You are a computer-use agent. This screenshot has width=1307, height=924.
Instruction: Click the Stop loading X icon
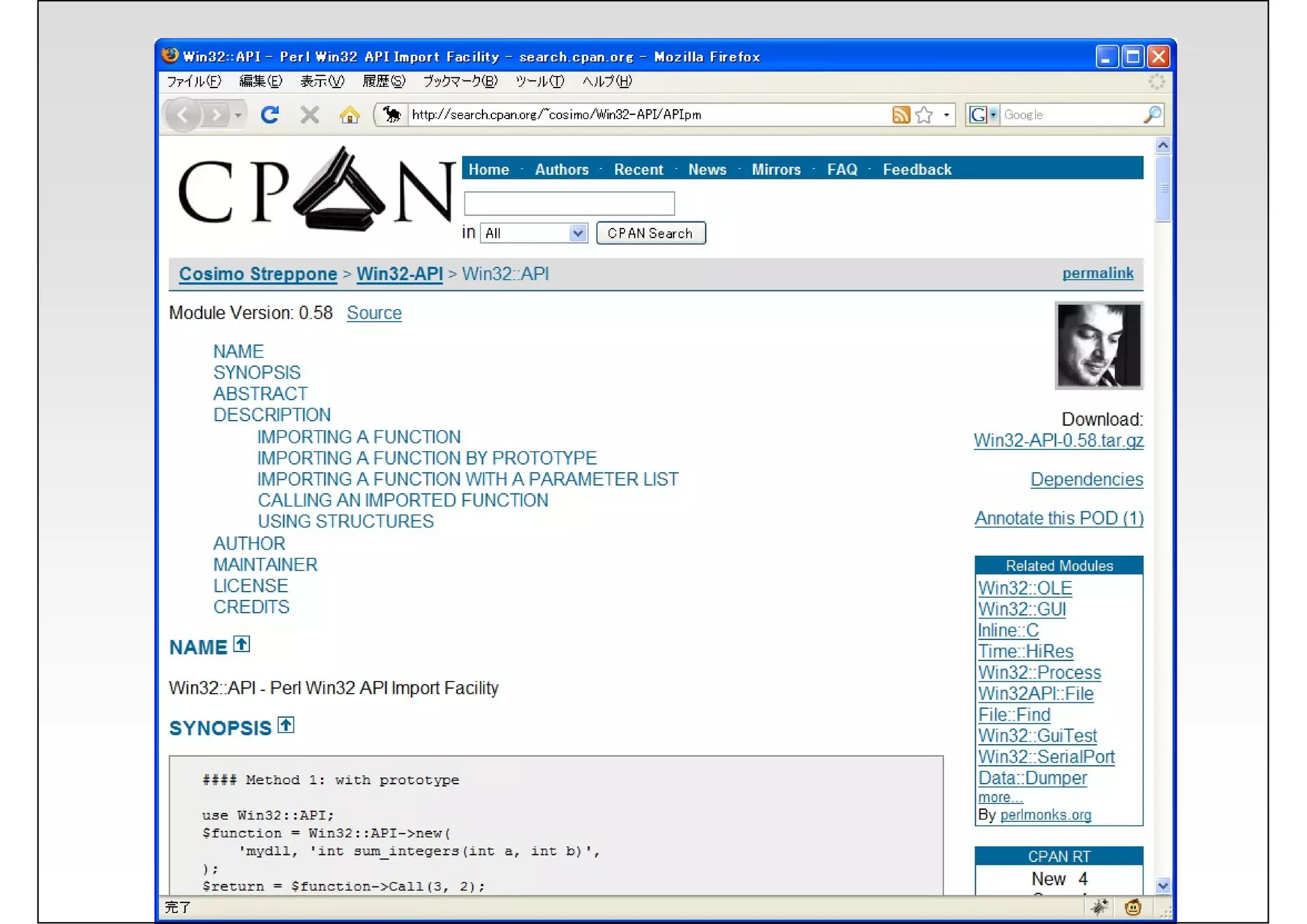point(310,115)
